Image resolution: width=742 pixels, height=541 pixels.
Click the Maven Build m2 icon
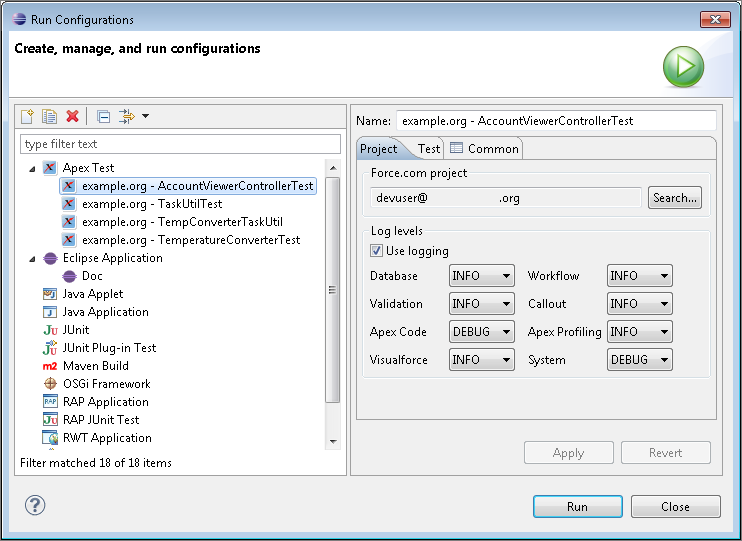50,366
